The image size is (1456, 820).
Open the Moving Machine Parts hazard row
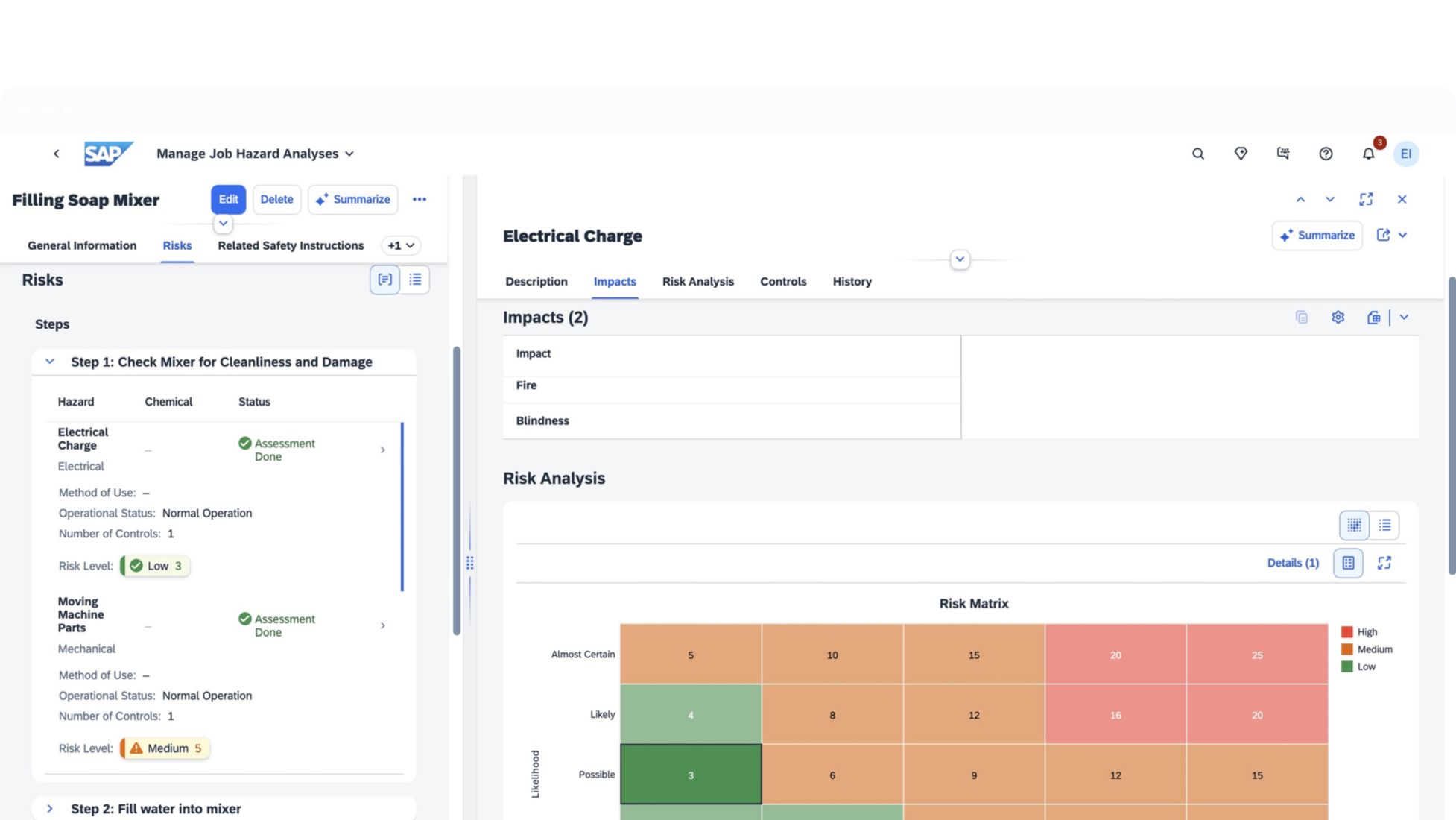382,625
